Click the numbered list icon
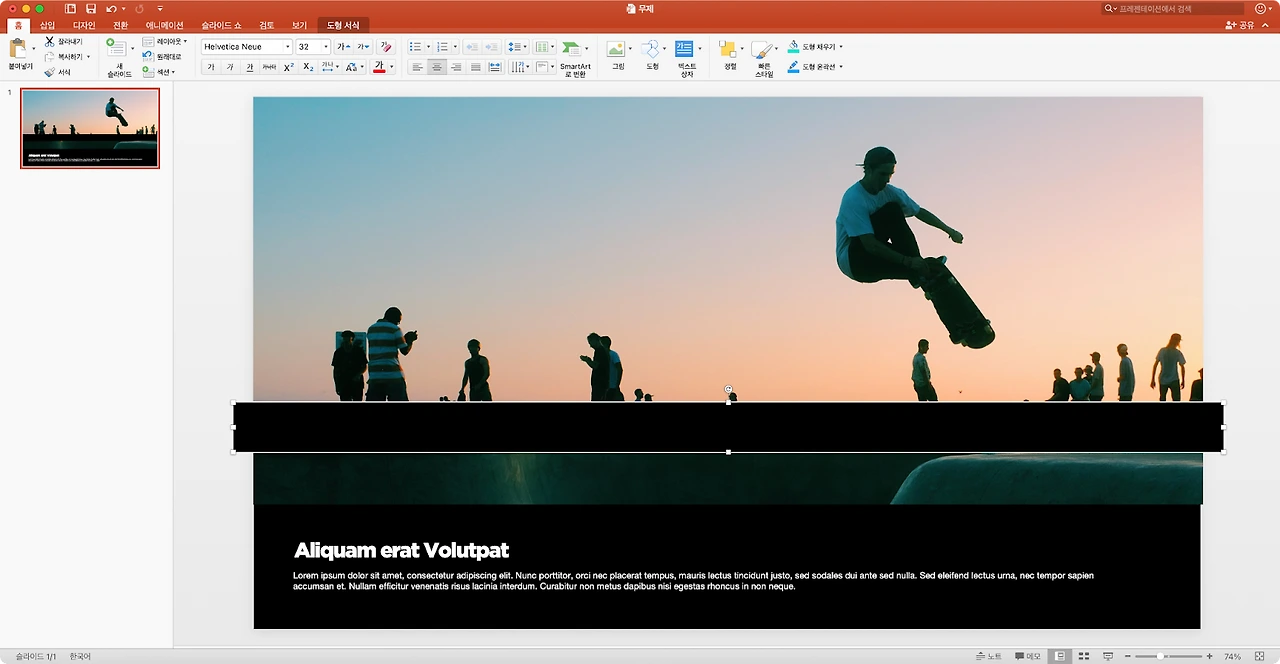The height and width of the screenshot is (664, 1280). click(x=443, y=47)
